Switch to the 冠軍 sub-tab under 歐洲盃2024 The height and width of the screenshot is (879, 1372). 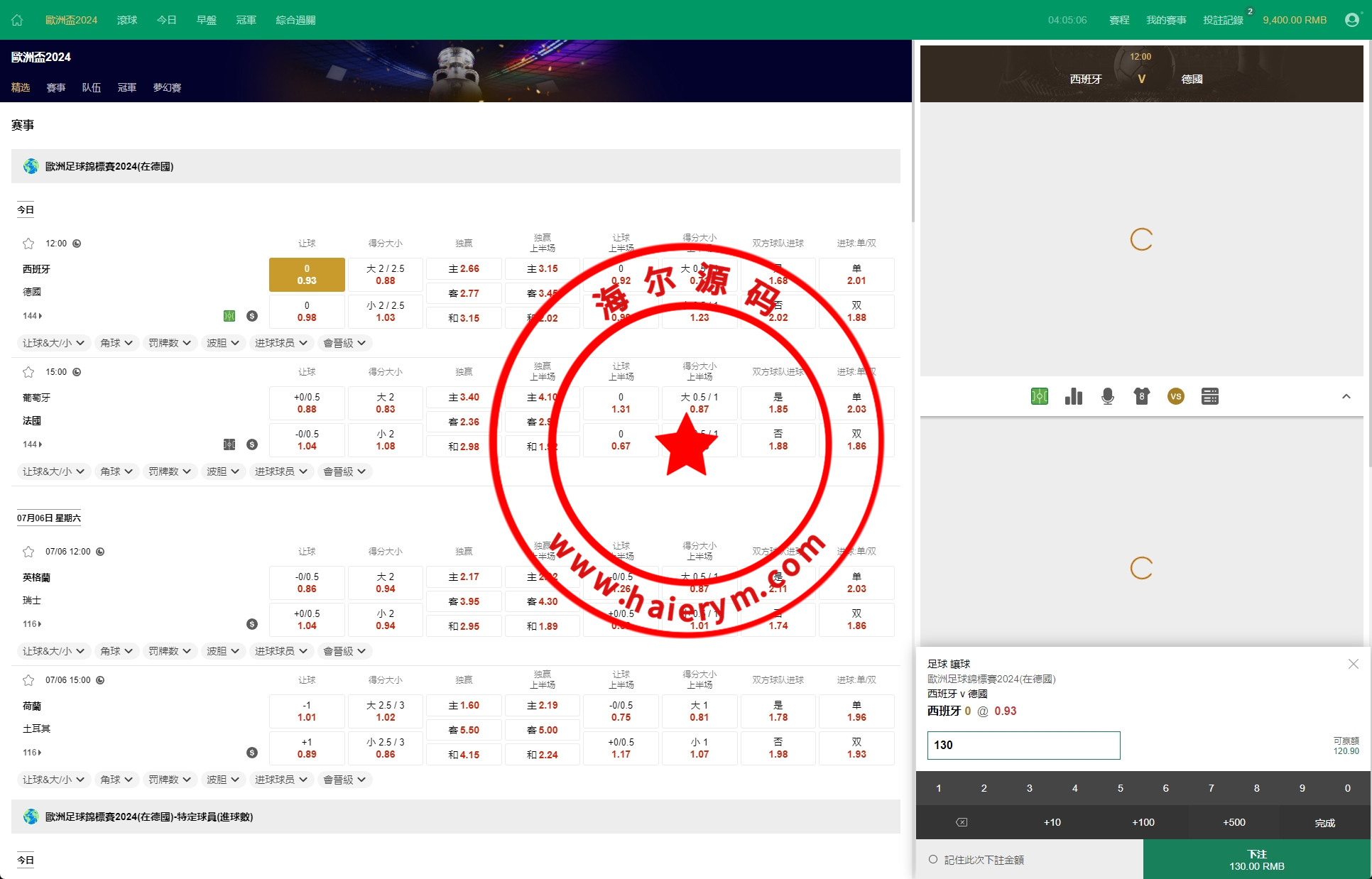click(126, 87)
